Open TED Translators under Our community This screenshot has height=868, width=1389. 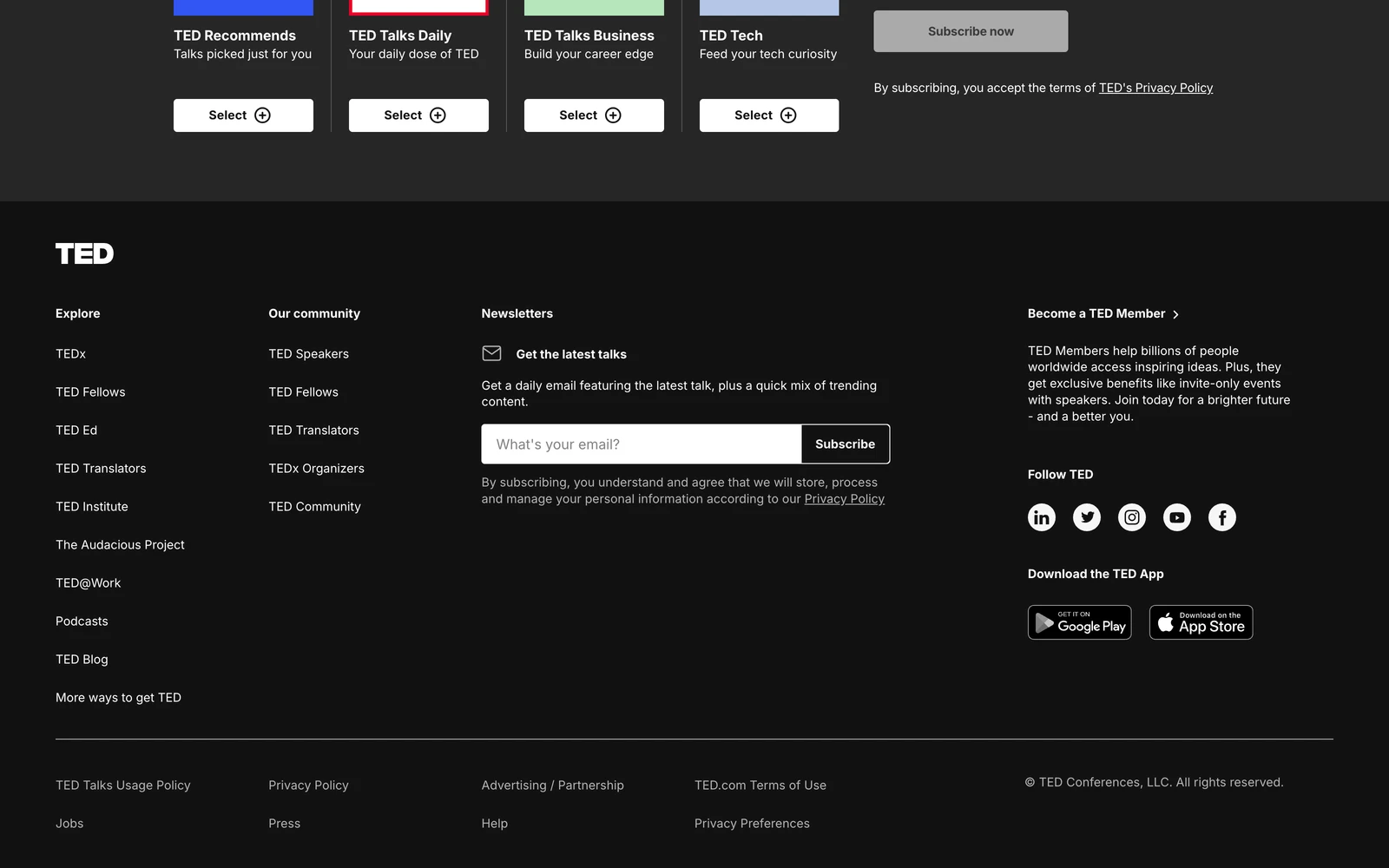pos(313,431)
